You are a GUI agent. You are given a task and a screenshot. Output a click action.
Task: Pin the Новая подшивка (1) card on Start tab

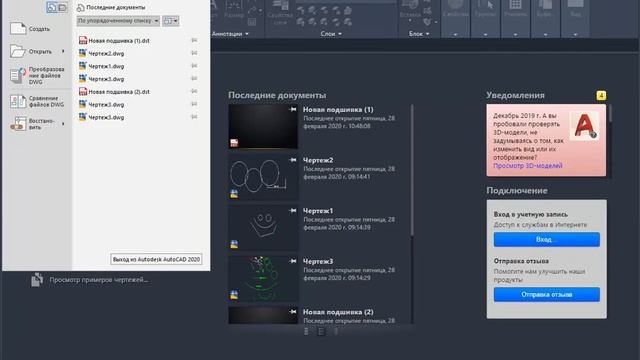293,109
